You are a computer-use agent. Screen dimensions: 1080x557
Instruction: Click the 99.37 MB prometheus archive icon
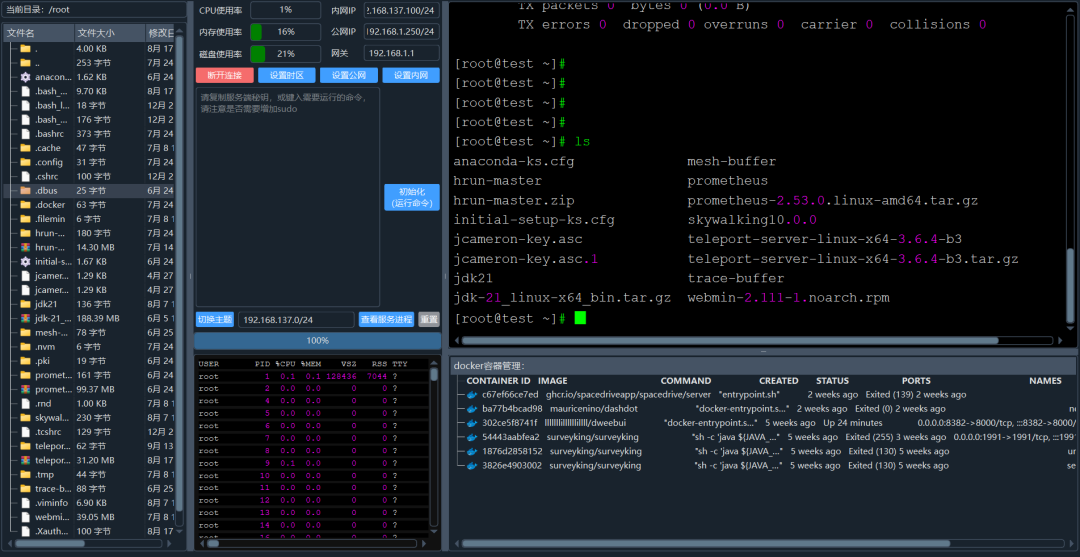(x=25, y=389)
